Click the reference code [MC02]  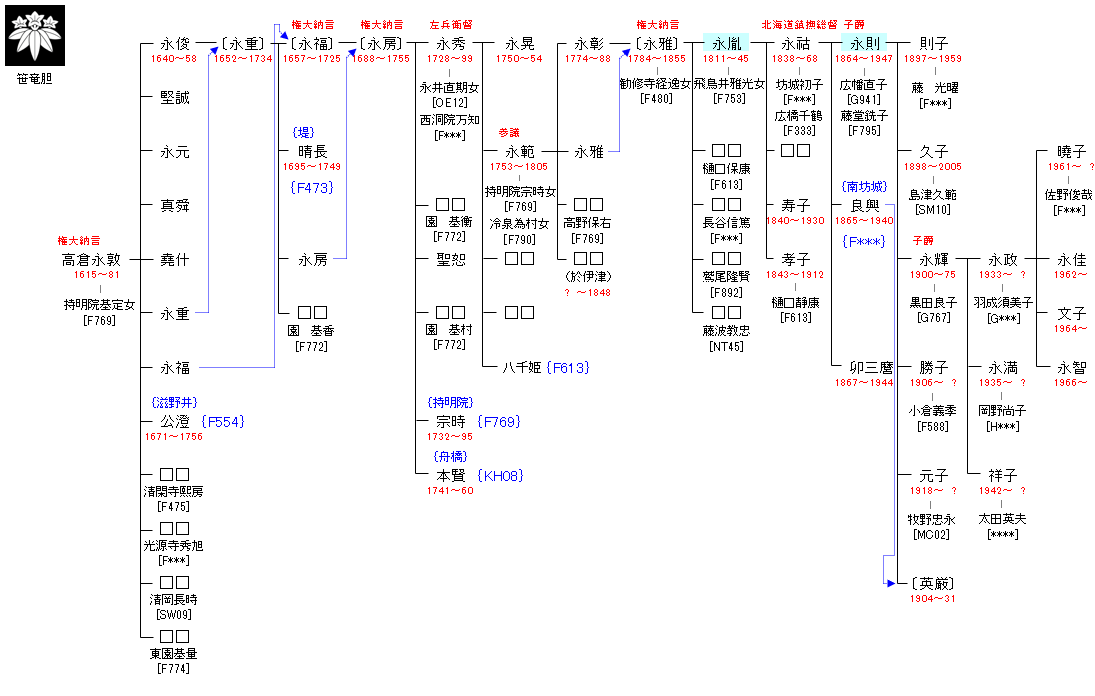pos(932,535)
